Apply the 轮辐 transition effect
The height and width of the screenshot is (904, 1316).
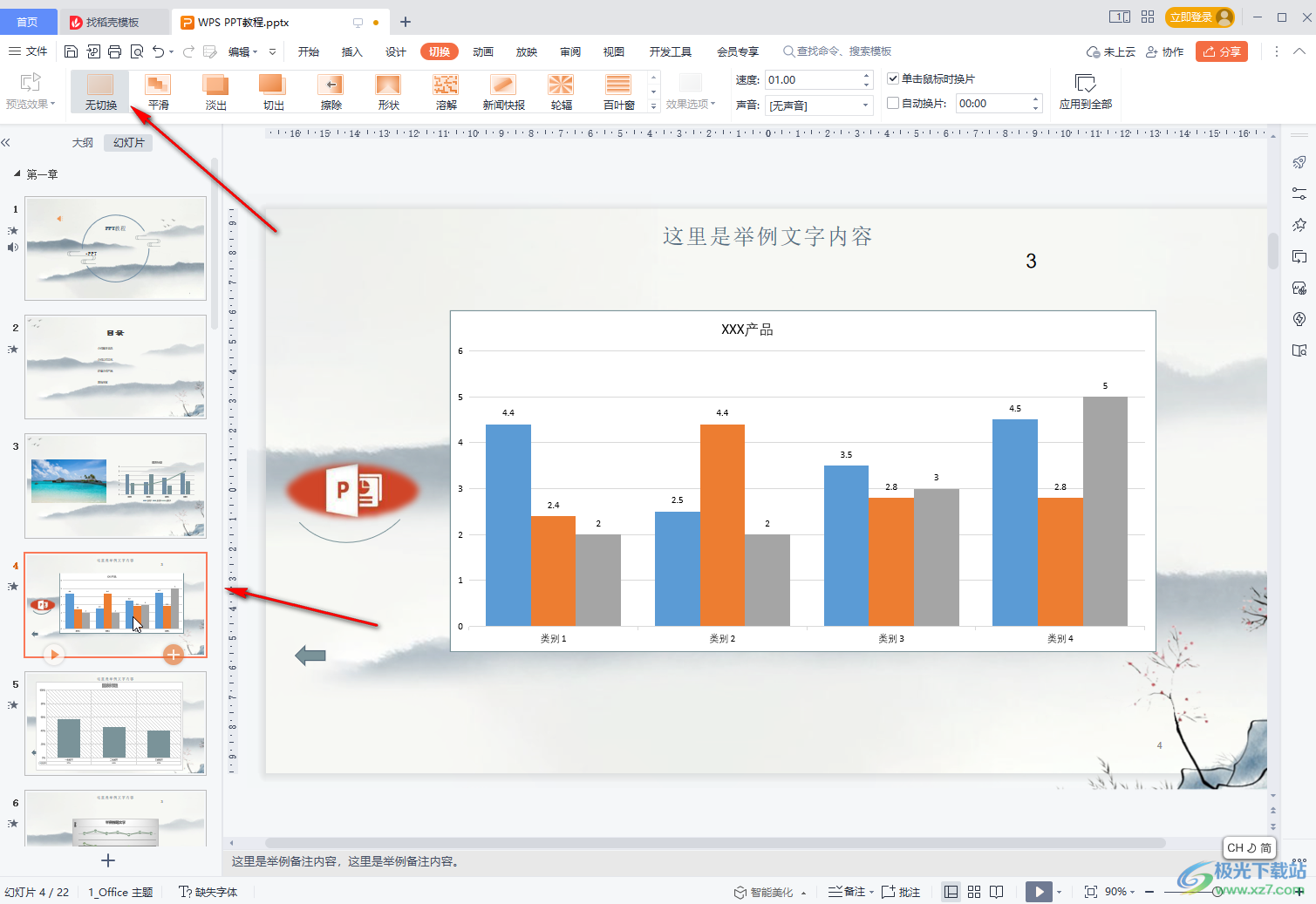pos(561,92)
